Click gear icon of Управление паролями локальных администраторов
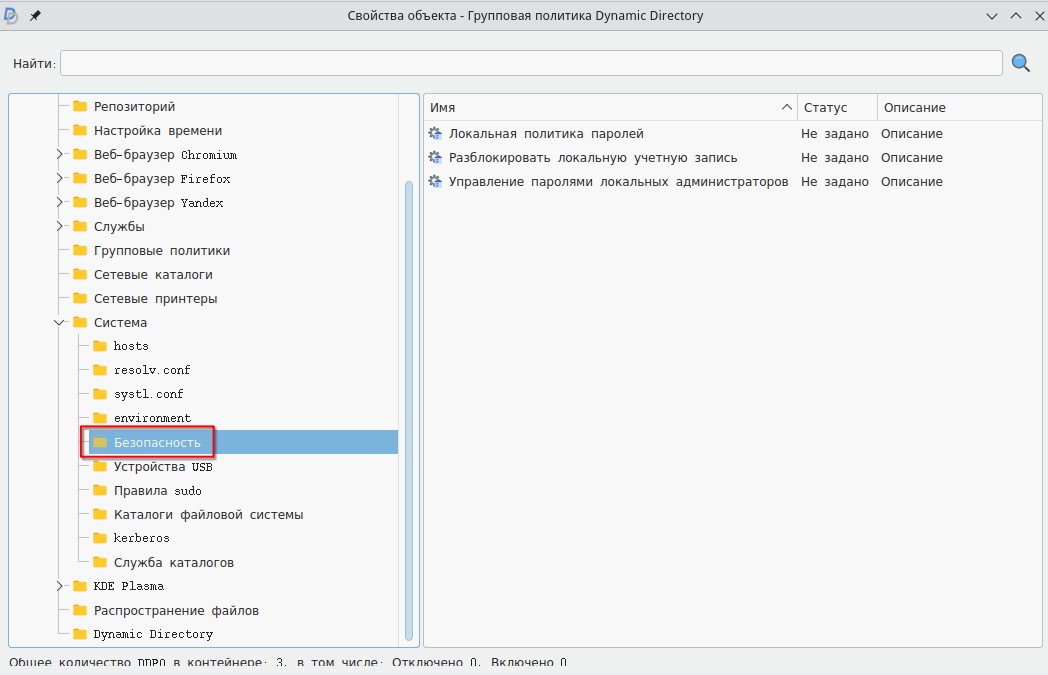 pyautogui.click(x=435, y=182)
